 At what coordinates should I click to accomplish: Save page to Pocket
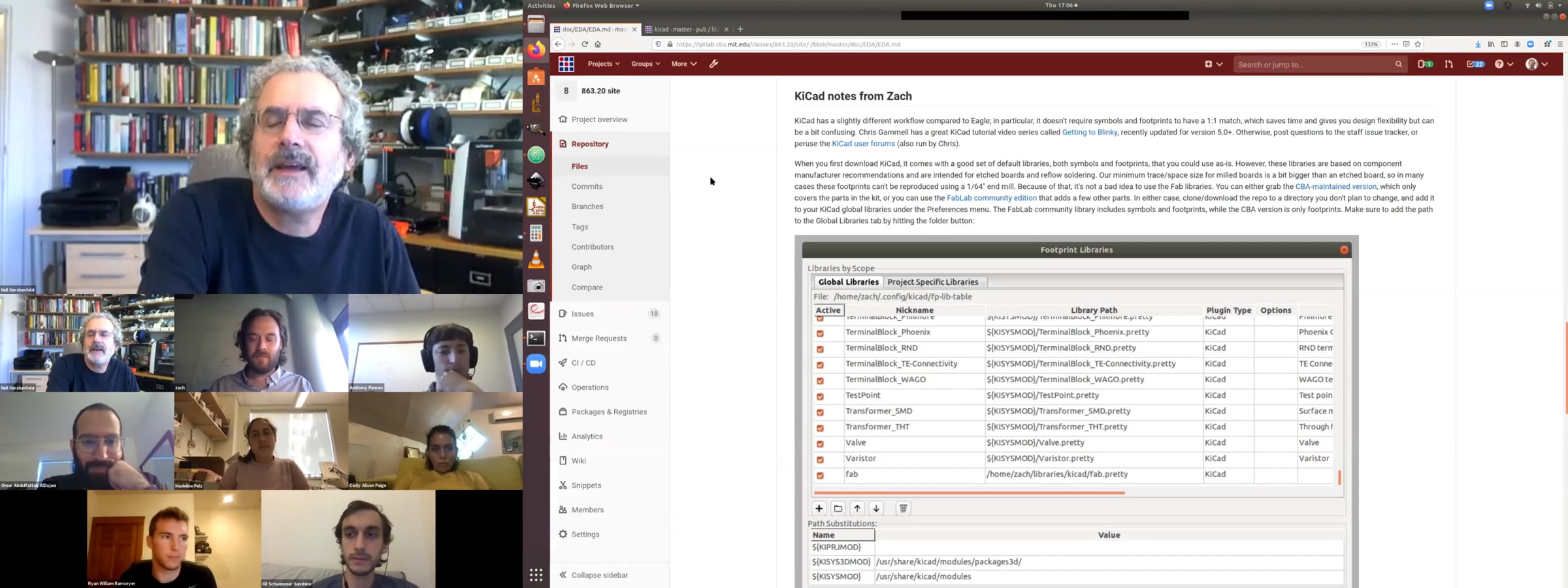point(1406,44)
